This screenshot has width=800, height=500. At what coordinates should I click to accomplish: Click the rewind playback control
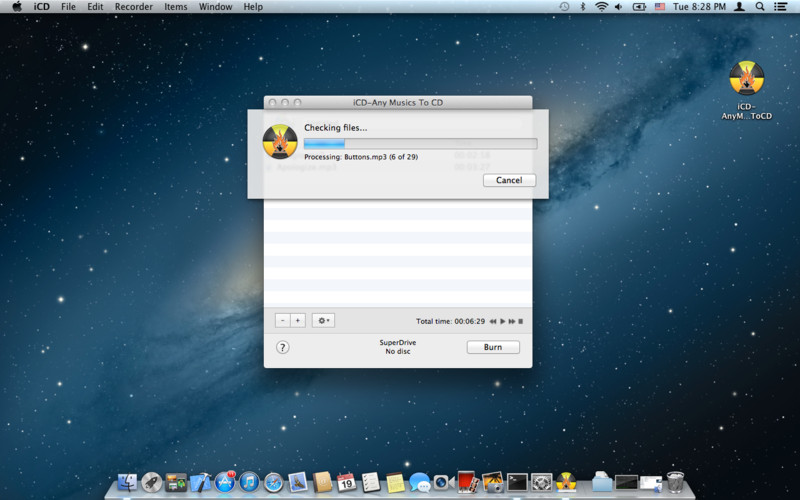point(493,321)
